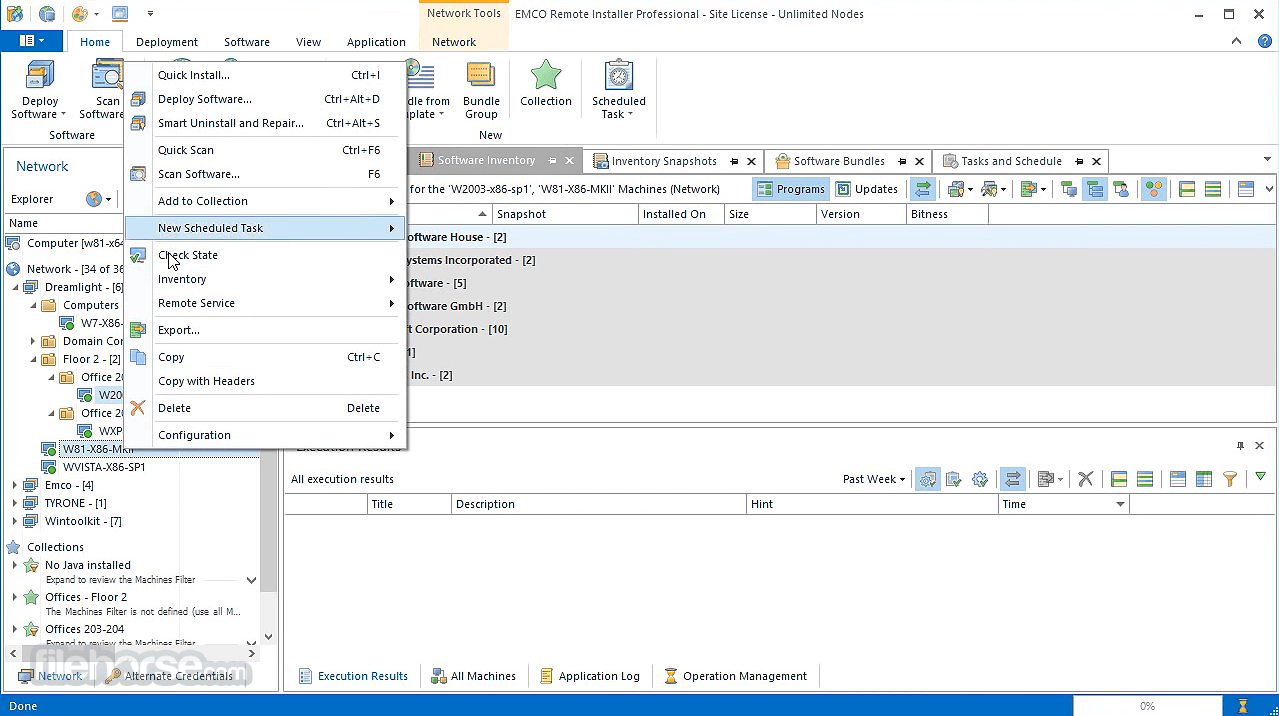Viewport: 1279px width, 716px height.
Task: Open the Alternate Credentials pane tab
Action: 170,676
